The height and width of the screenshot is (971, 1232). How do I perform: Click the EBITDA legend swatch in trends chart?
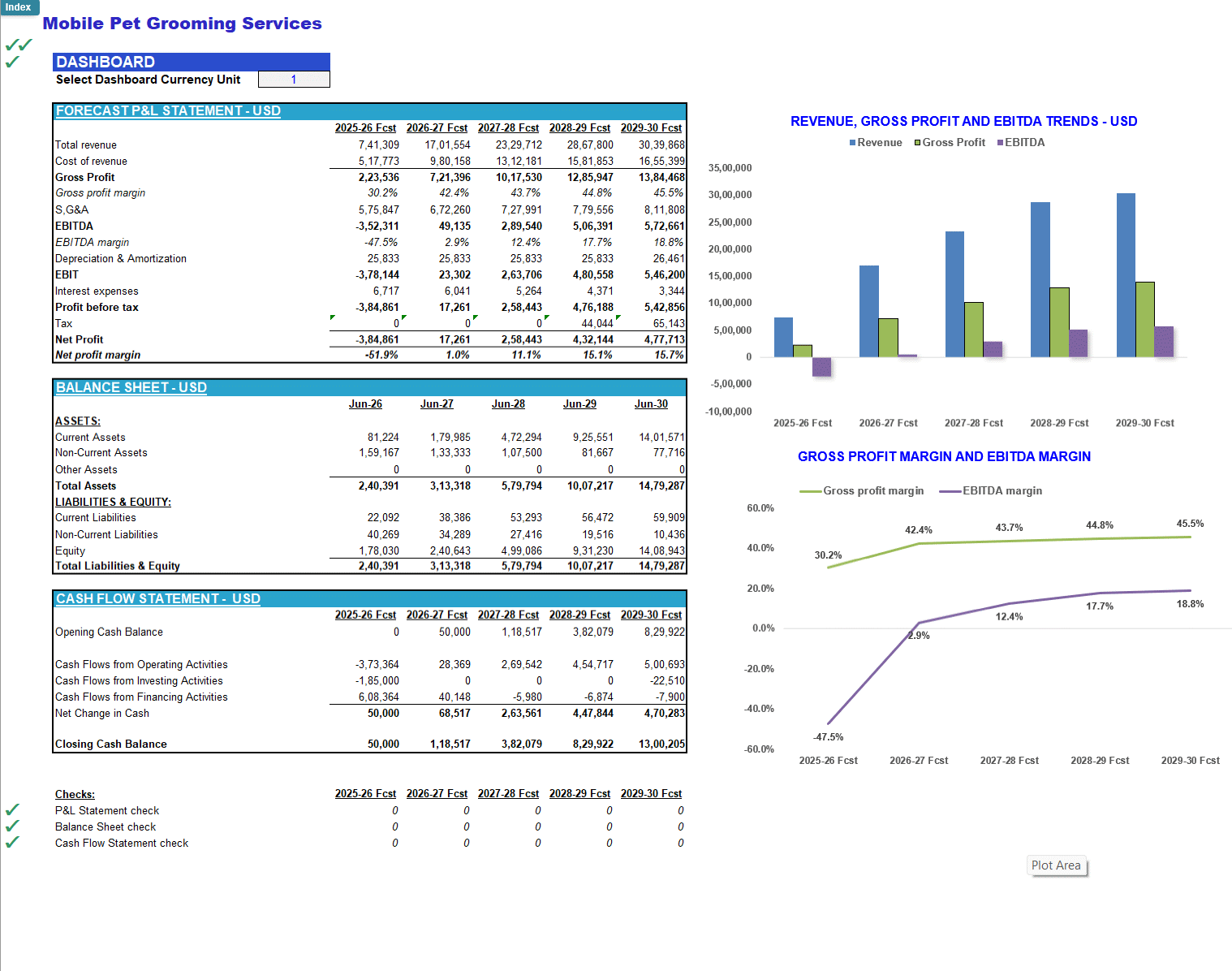coord(1000,143)
